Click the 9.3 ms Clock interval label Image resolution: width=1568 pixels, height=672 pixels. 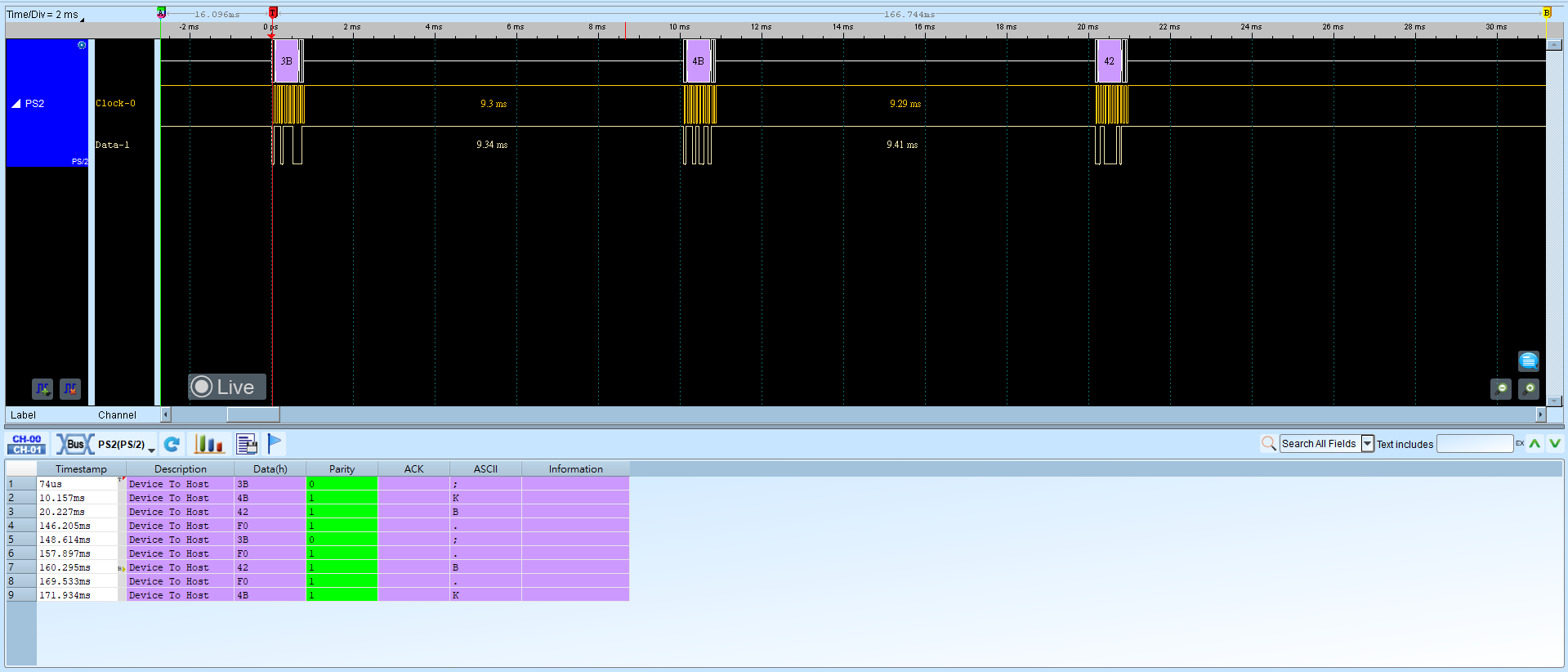[494, 104]
